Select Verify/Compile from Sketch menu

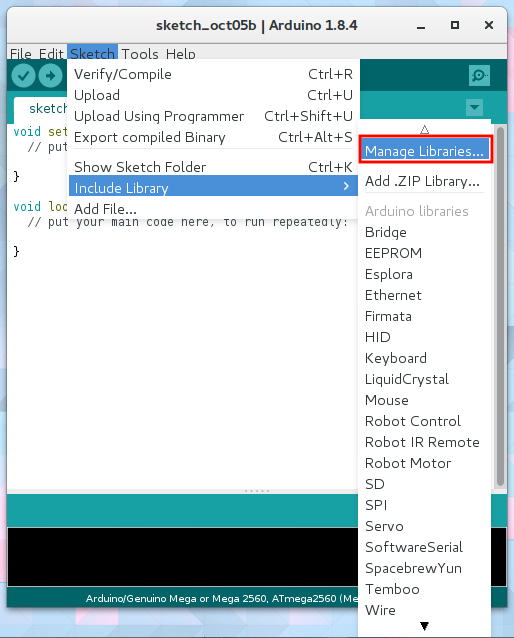click(213, 74)
